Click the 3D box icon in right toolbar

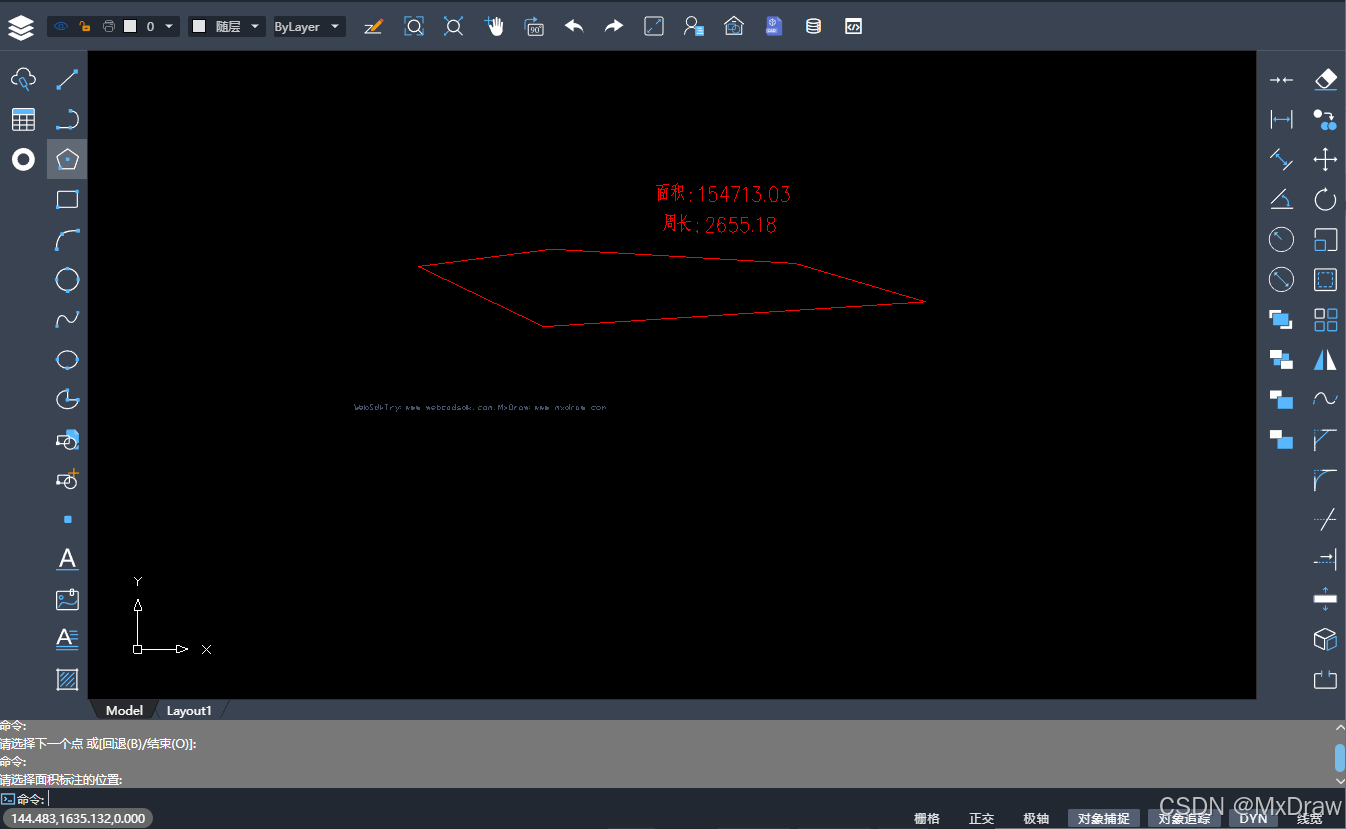(x=1325, y=639)
